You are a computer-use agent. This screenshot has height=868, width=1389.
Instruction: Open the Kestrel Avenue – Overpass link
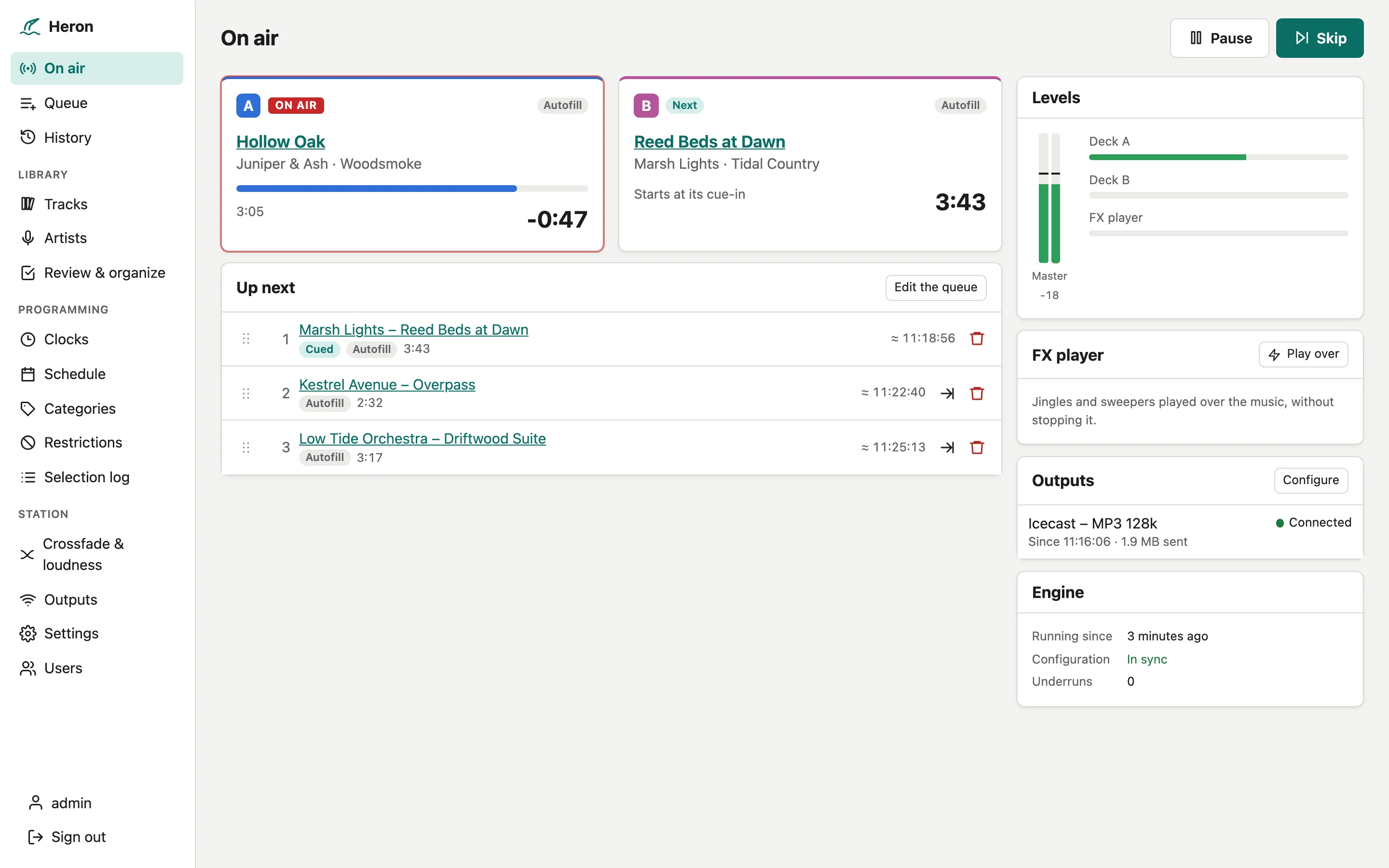coord(387,384)
